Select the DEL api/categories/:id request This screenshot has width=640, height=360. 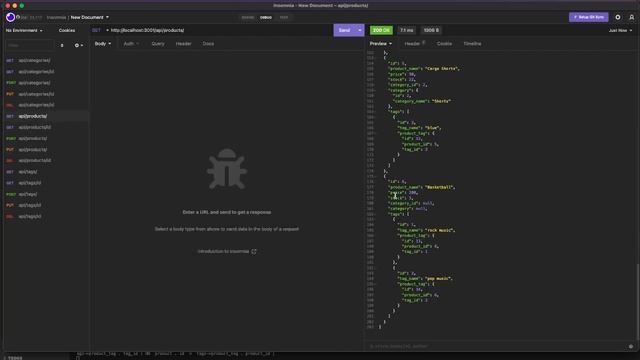pos(46,105)
